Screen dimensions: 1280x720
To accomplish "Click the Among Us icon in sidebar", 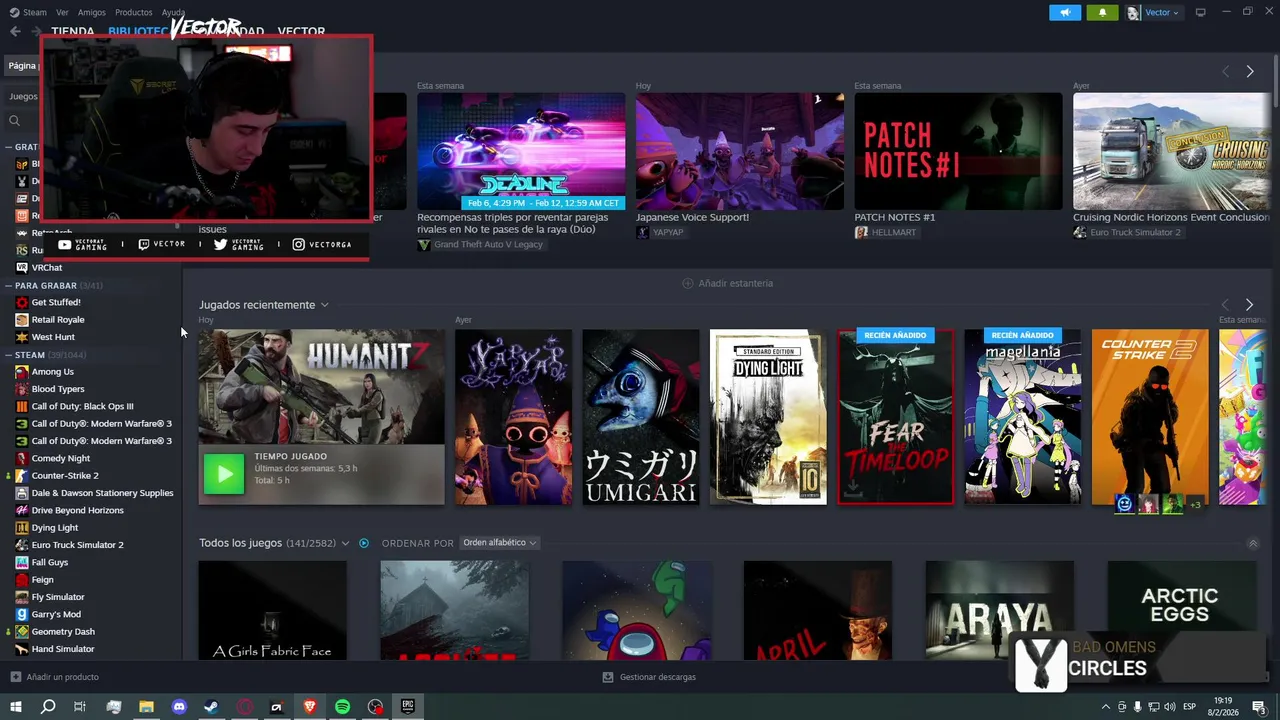I will click(22, 371).
